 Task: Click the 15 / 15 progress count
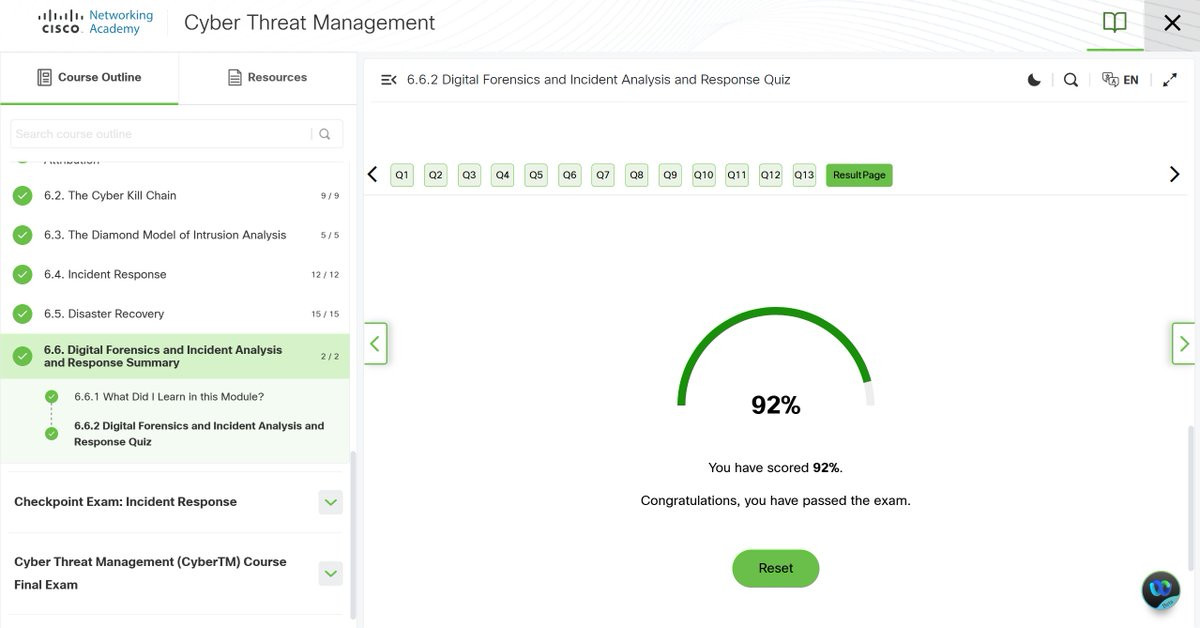325,314
